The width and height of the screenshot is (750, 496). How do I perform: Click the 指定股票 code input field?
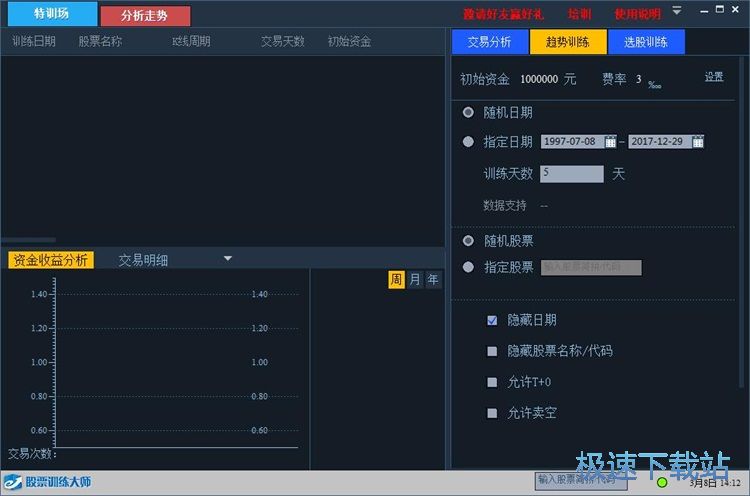pos(591,267)
